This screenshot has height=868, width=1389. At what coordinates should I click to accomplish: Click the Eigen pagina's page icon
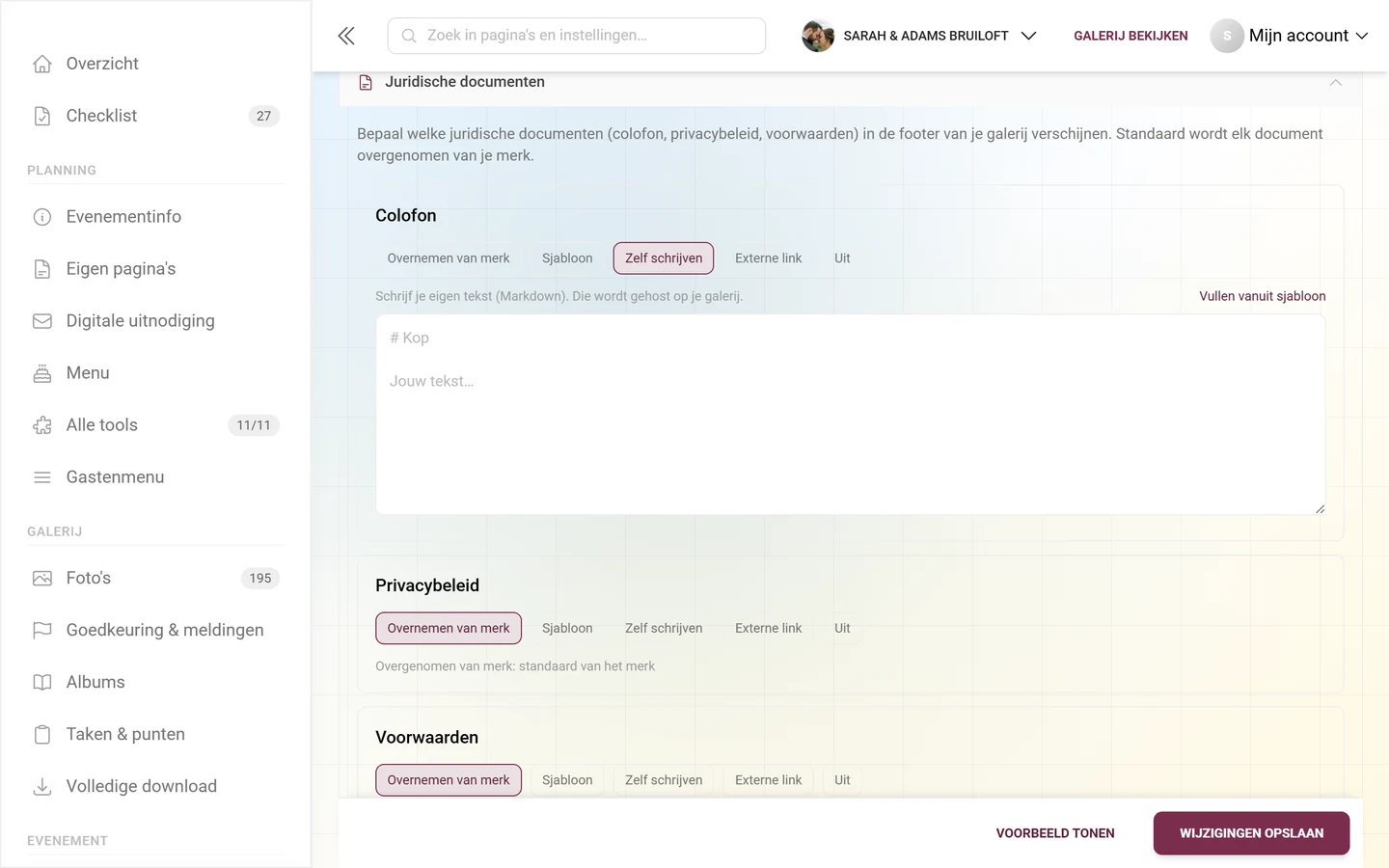point(42,269)
